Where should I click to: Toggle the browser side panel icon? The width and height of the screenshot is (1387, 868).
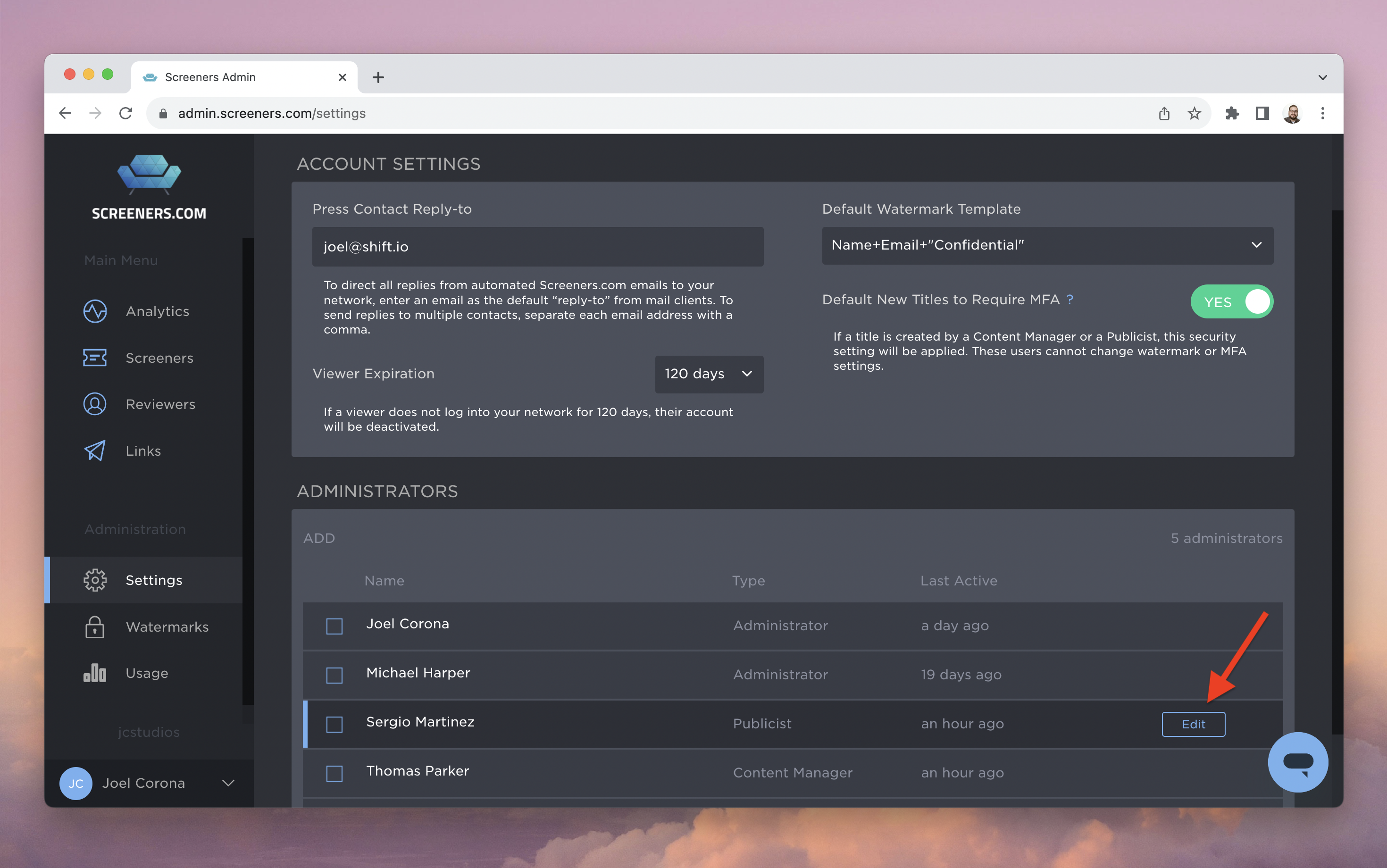tap(1262, 113)
